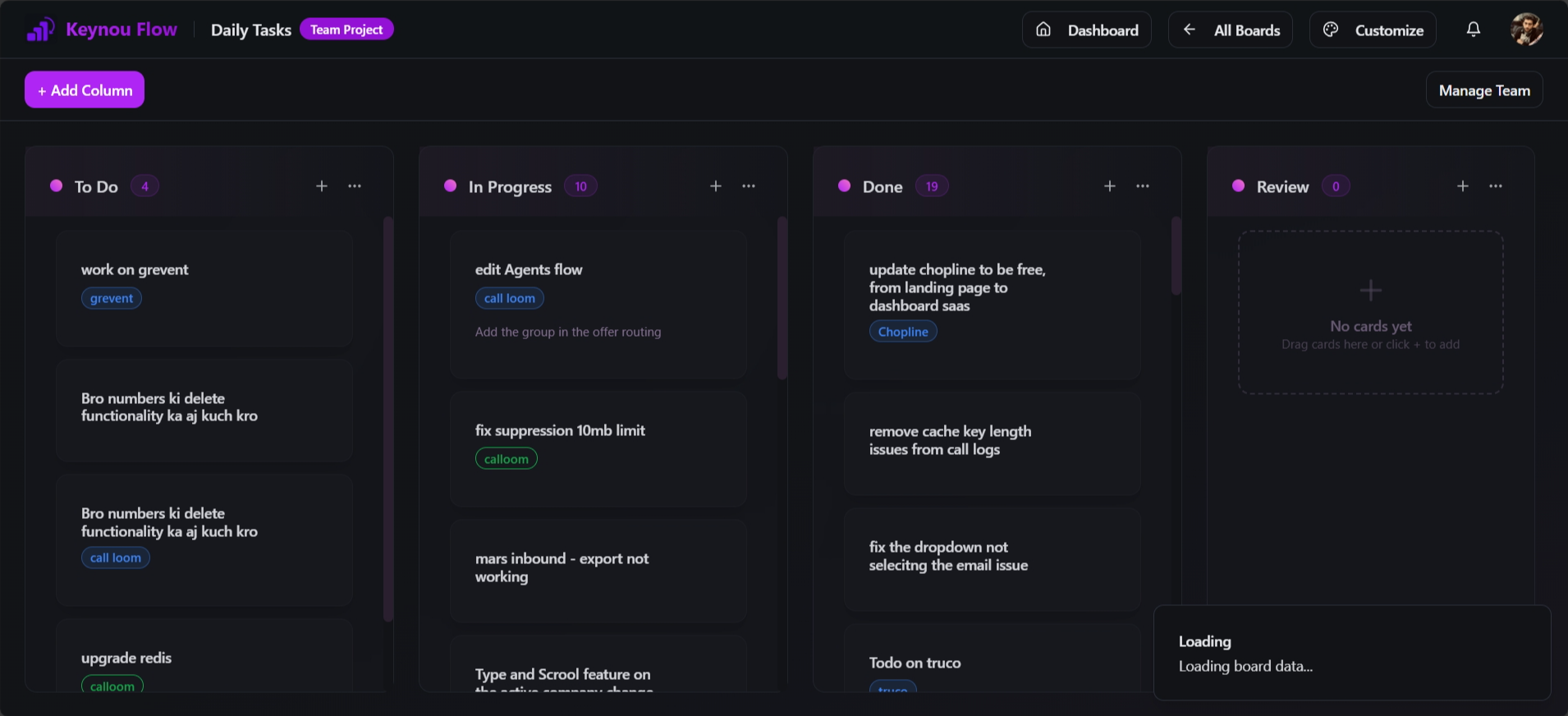
Task: Click the Add Column button
Action: (85, 90)
